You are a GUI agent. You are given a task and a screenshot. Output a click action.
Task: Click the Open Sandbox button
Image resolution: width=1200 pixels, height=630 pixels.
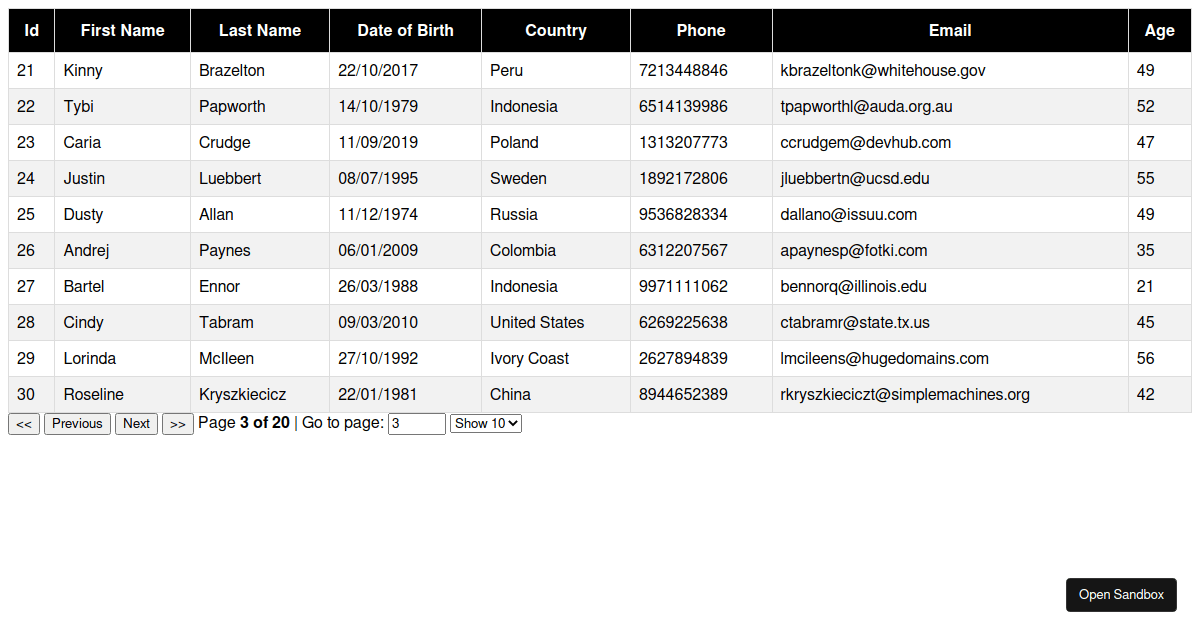coord(1121,595)
